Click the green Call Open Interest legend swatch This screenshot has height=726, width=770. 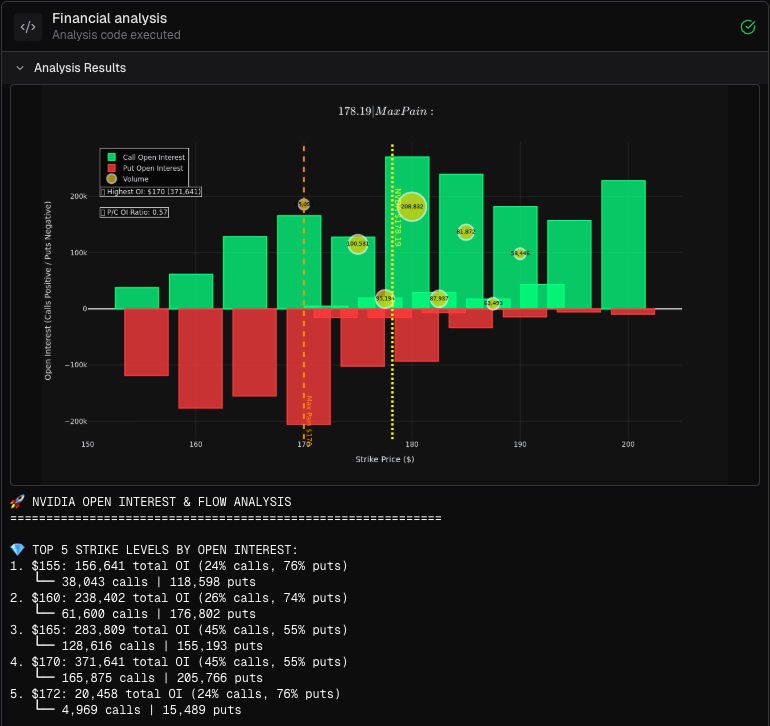(x=112, y=157)
